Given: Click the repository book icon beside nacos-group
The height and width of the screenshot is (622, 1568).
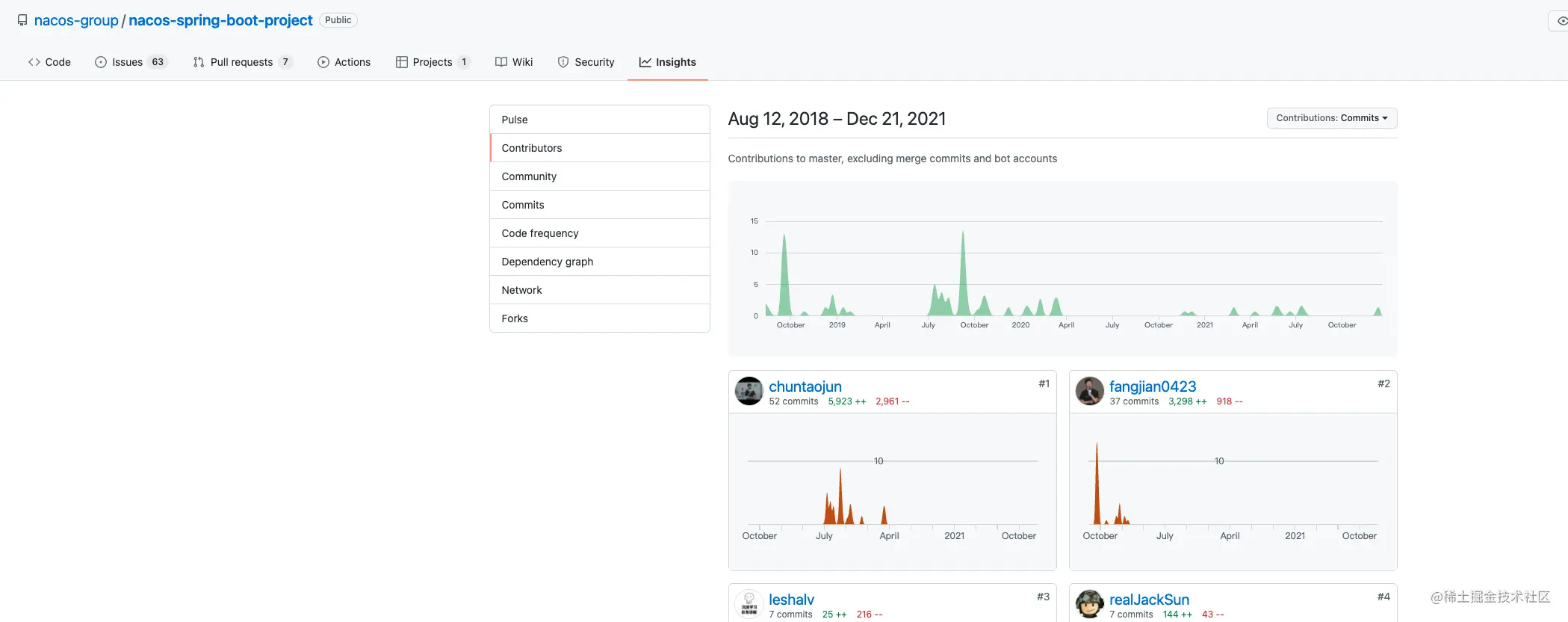Looking at the screenshot, I should click(22, 20).
